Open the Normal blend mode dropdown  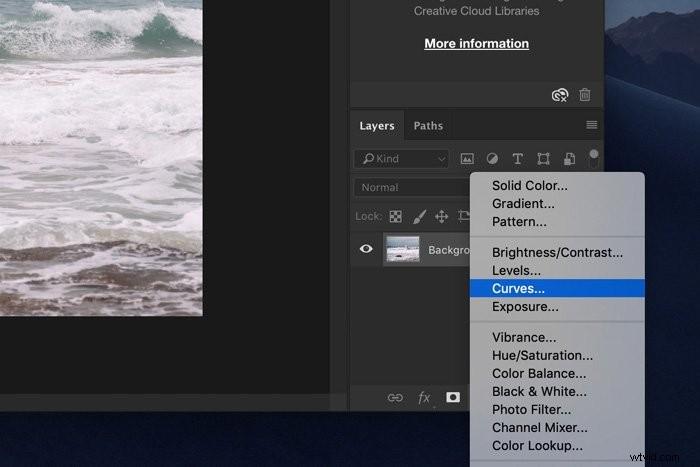click(412, 188)
